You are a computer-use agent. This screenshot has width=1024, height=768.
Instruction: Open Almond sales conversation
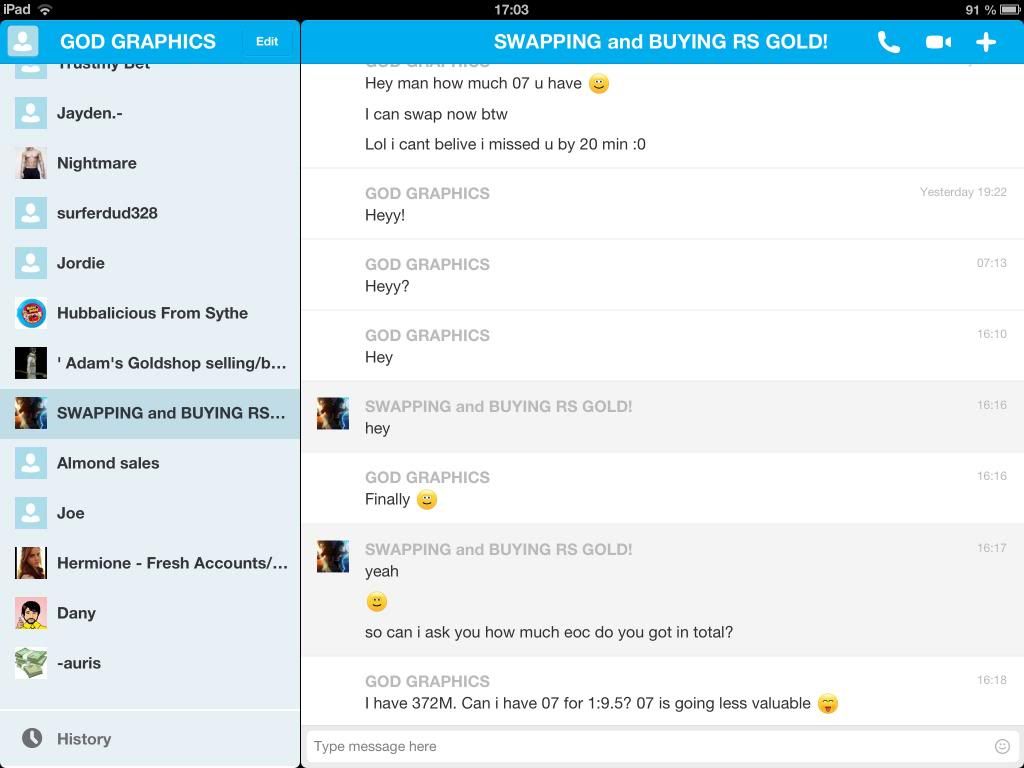(108, 463)
